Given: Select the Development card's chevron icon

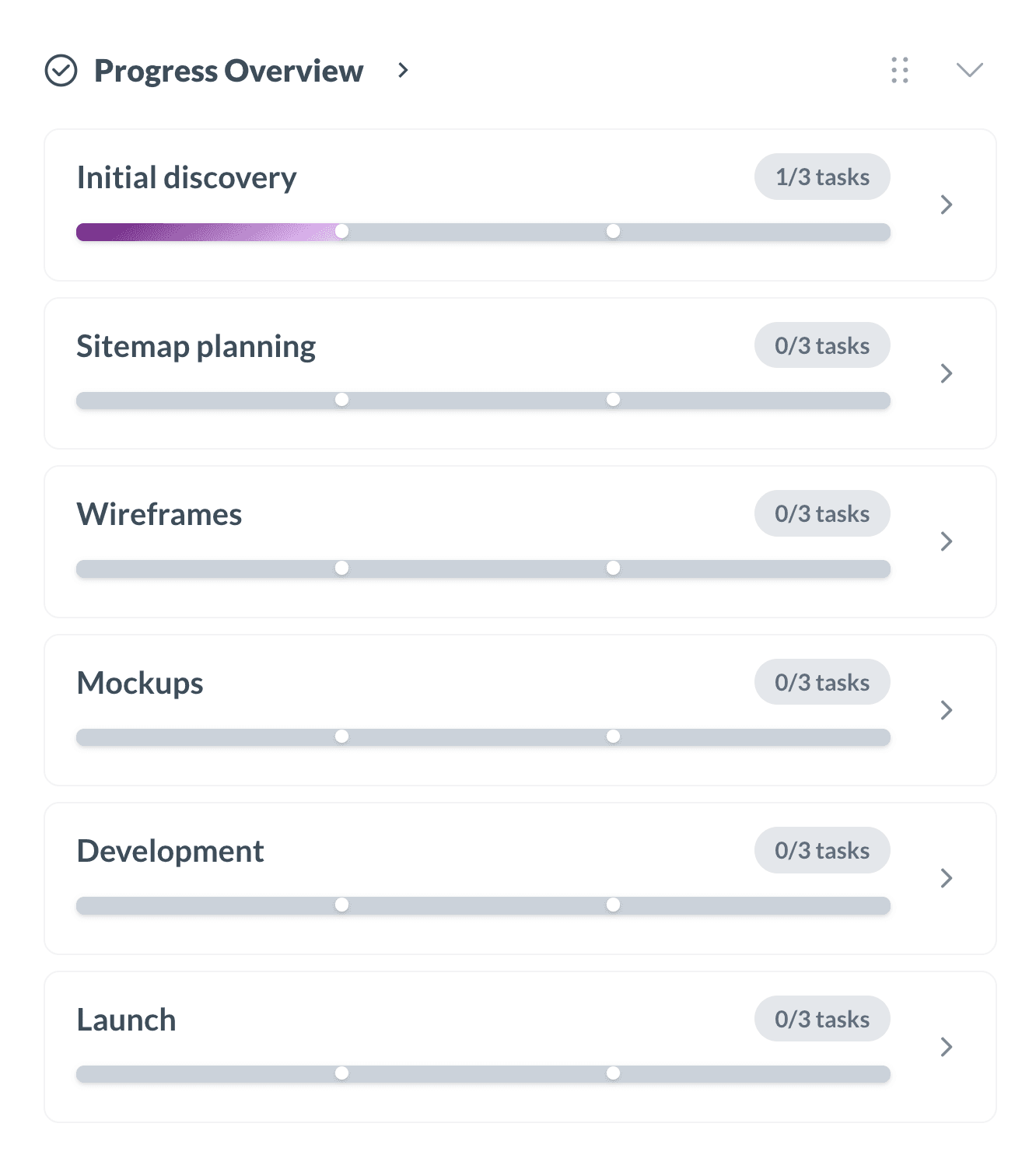Looking at the screenshot, I should coord(947,878).
